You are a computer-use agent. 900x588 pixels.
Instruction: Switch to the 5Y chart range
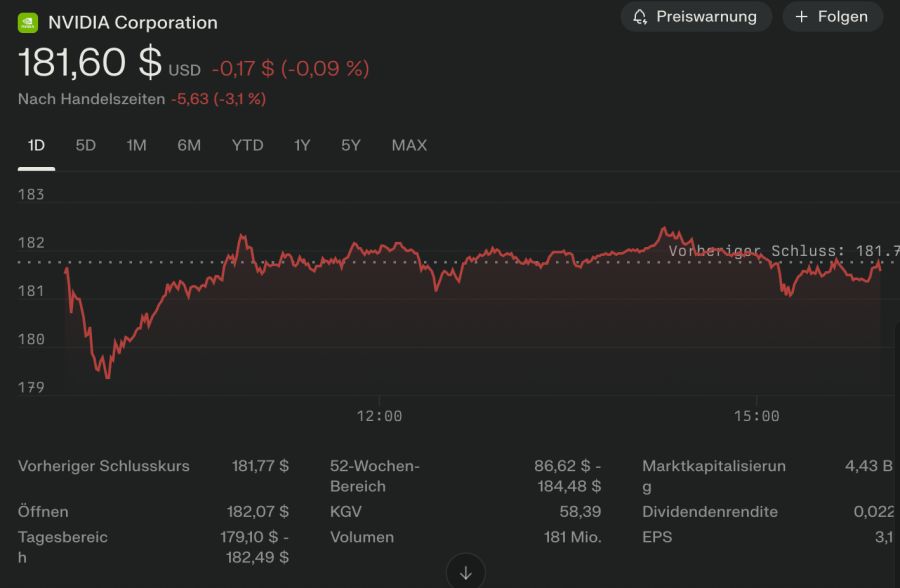pyautogui.click(x=351, y=145)
